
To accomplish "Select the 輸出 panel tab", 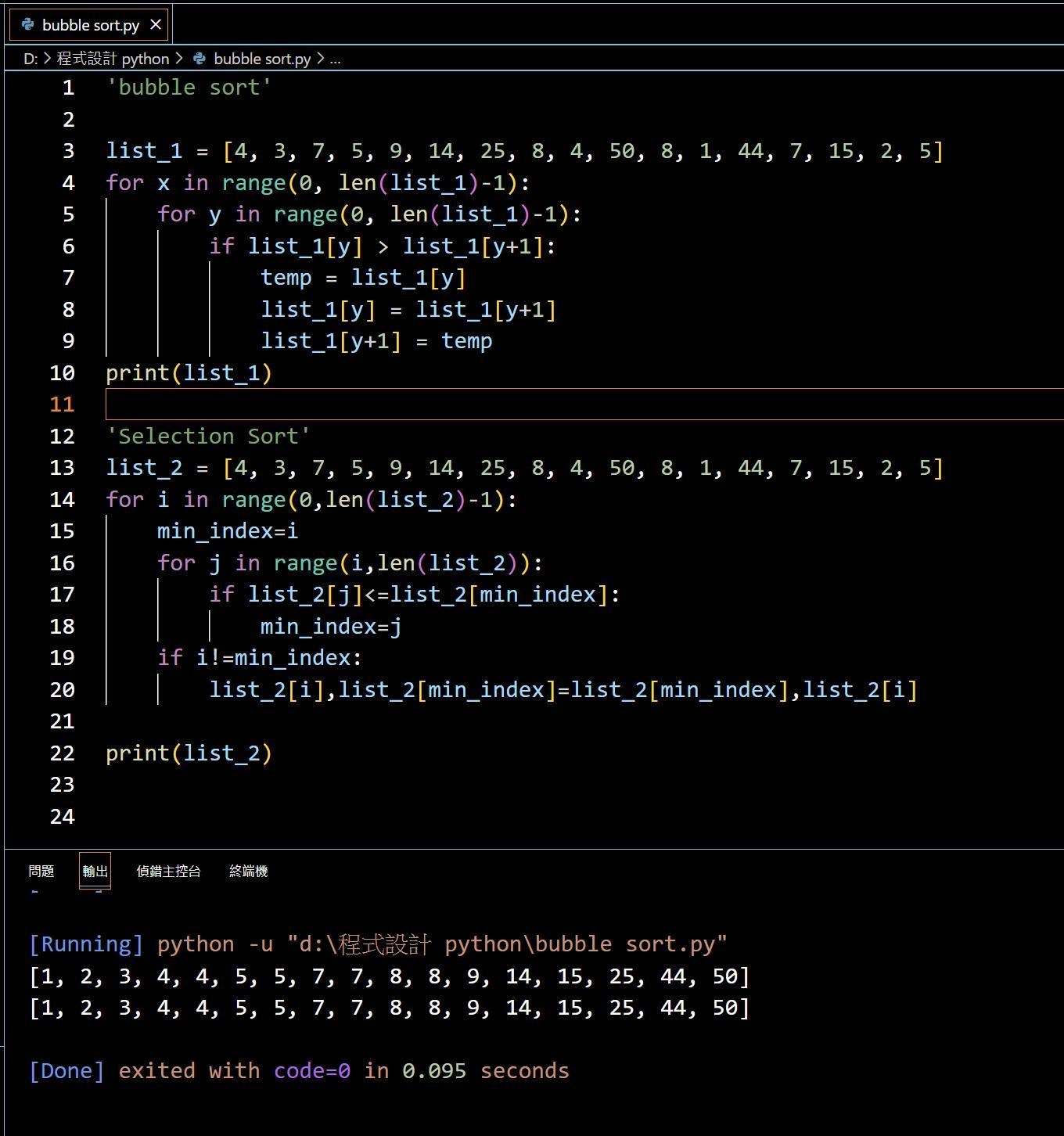I will click(x=95, y=871).
